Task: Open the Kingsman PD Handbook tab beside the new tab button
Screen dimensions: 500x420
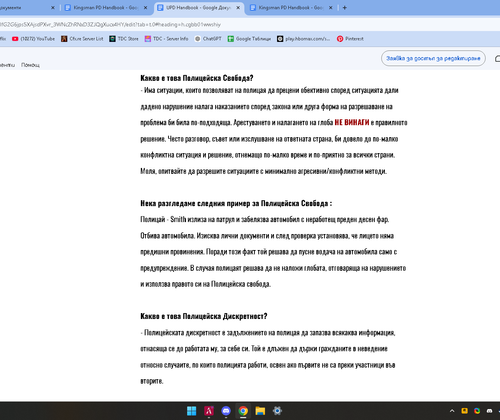Action: 291,8
